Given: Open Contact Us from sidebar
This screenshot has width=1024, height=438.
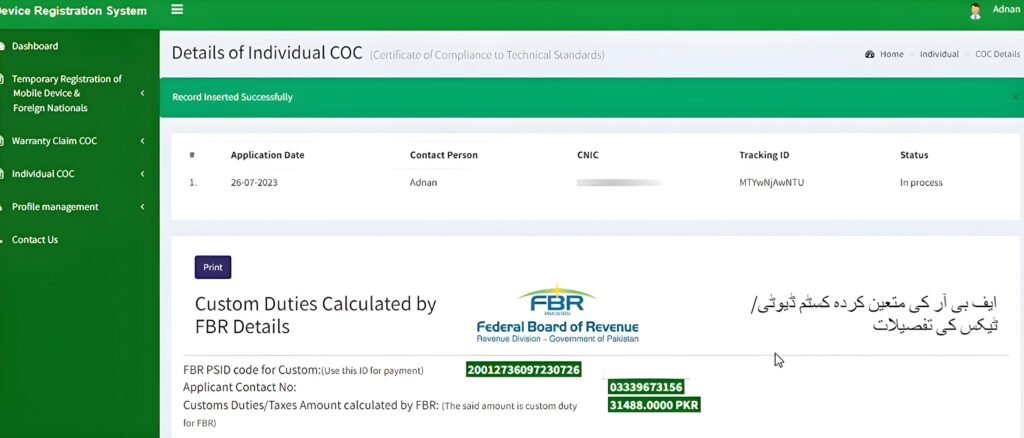Looking at the screenshot, I should (35, 240).
